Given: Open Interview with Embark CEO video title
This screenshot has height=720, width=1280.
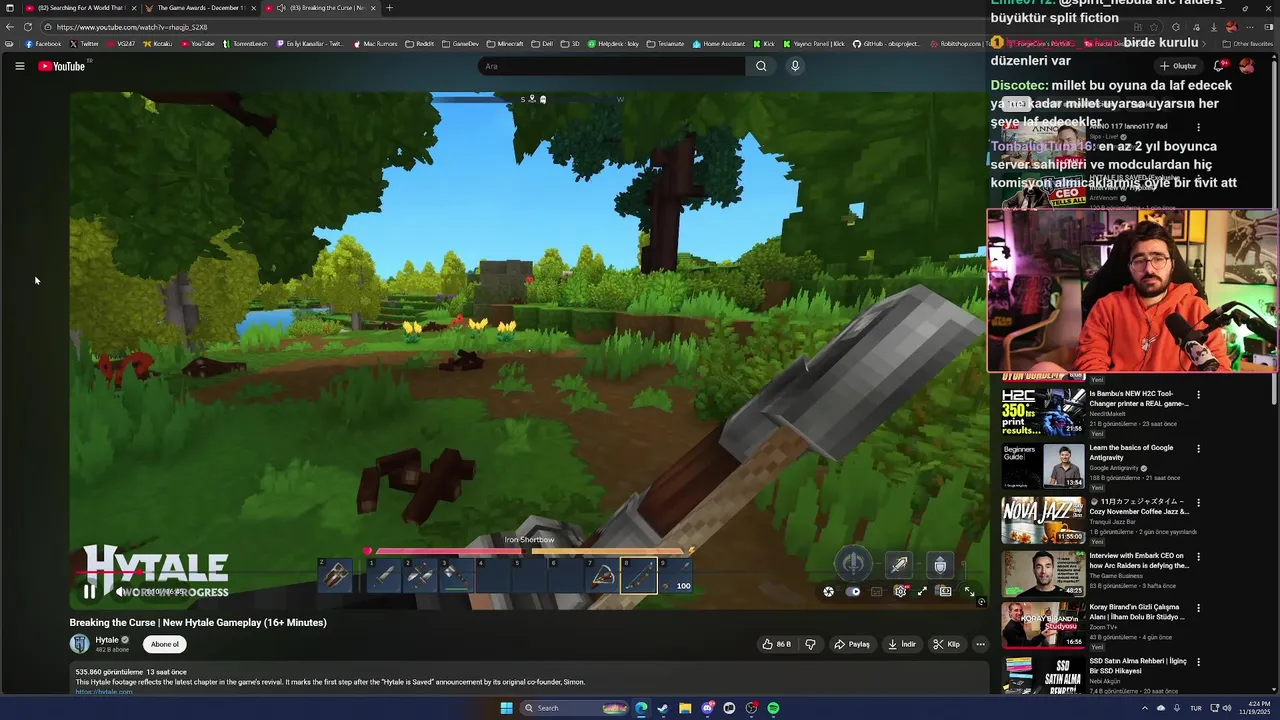Looking at the screenshot, I should 1137,561.
